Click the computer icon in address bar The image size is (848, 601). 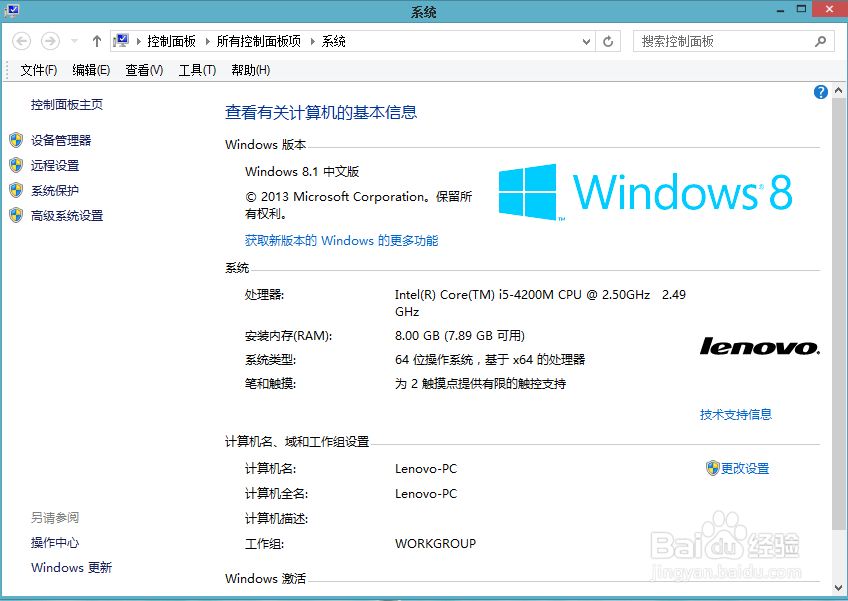[122, 41]
